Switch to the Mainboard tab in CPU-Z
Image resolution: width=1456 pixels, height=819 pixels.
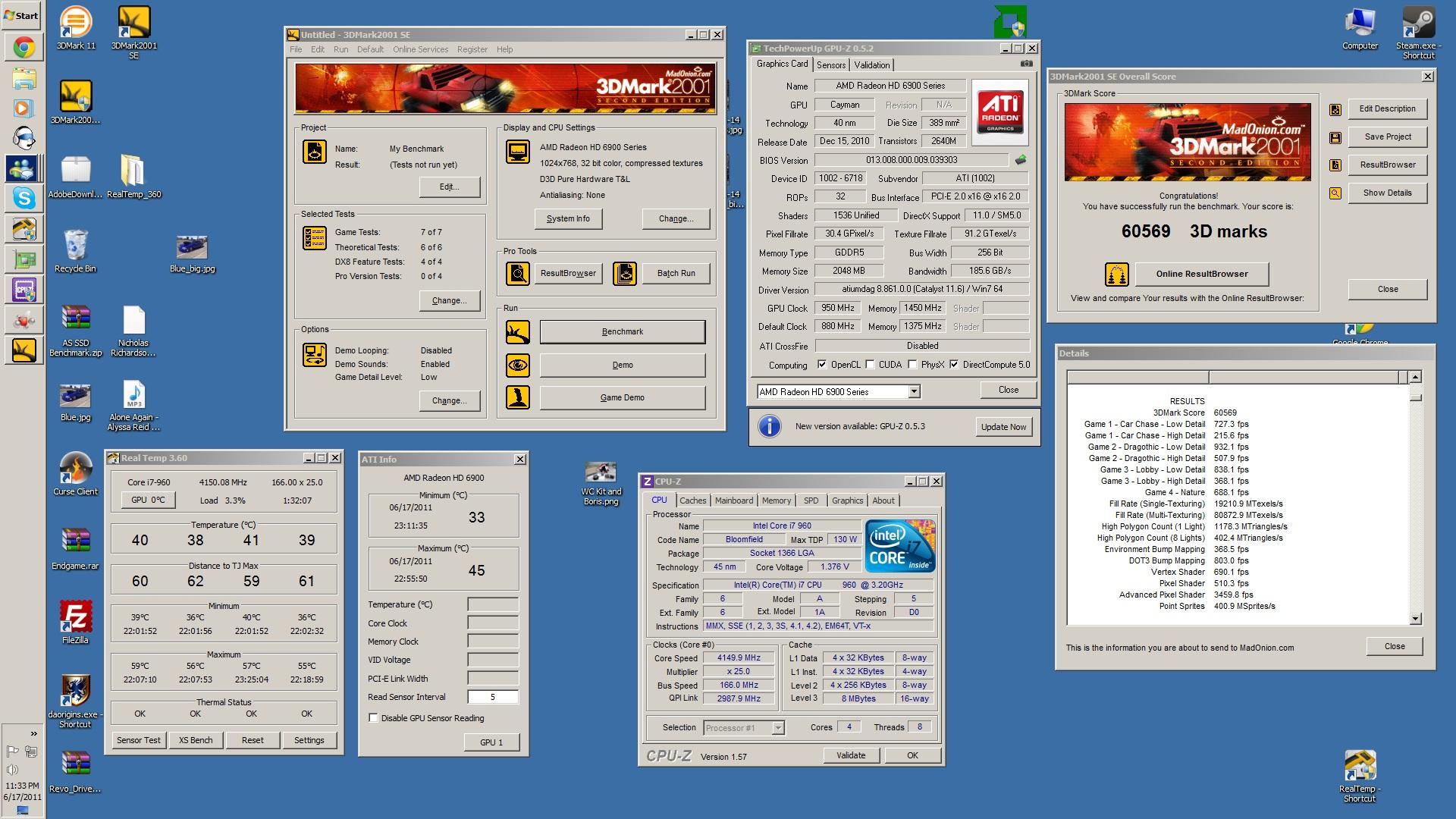734,500
